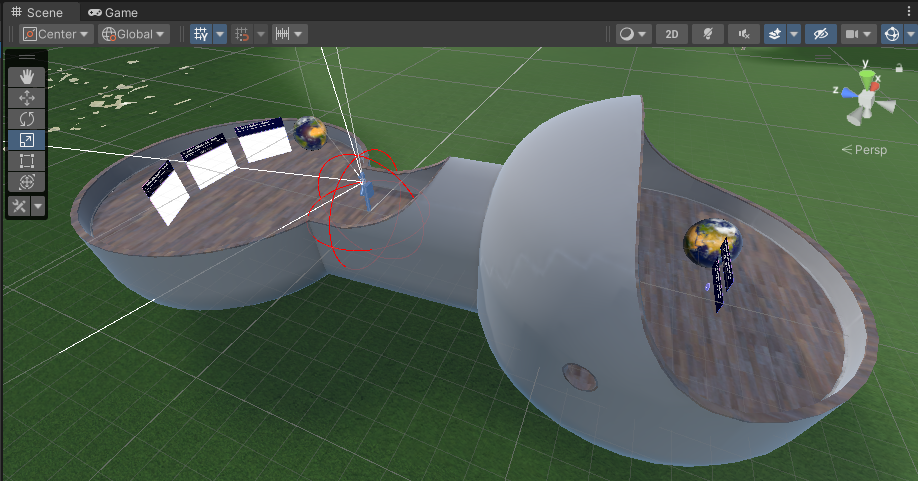Toggle scene audio mute button

(744, 34)
